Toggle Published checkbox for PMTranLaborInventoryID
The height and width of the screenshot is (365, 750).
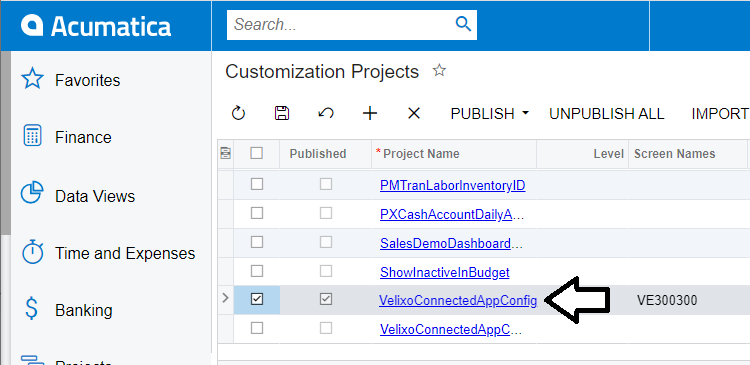click(326, 184)
